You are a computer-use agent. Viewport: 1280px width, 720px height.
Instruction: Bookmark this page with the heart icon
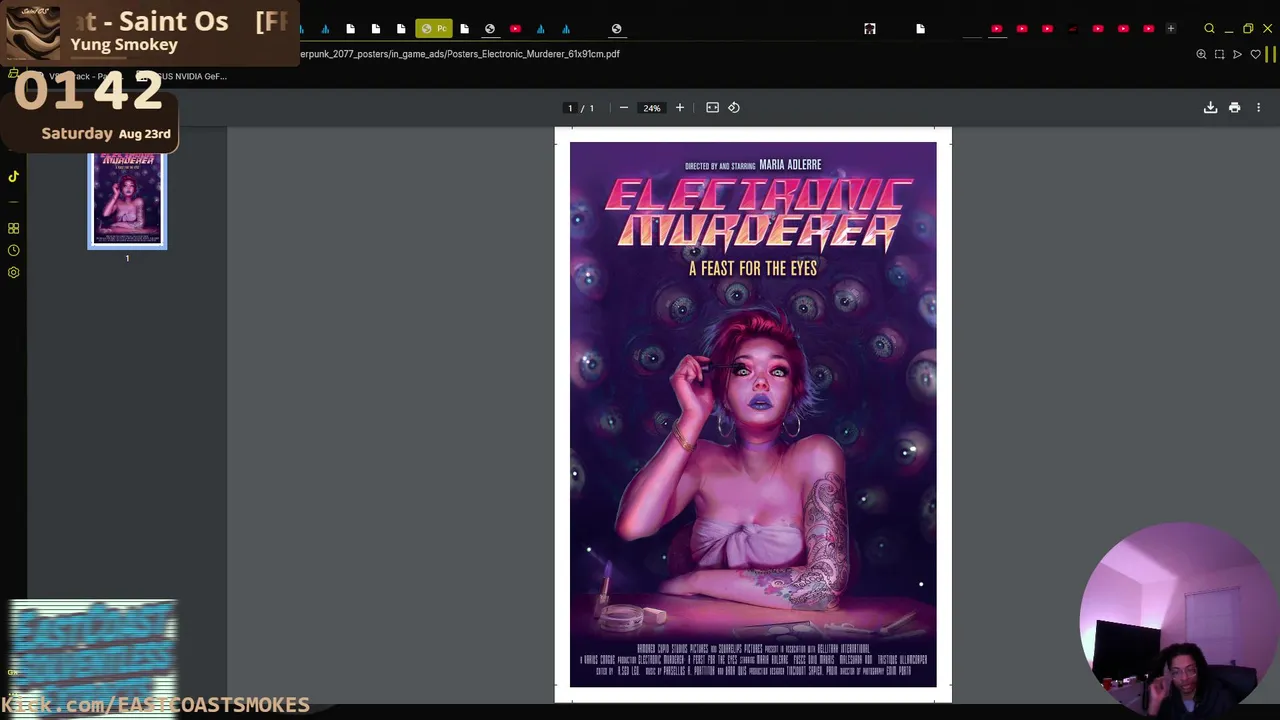coord(1256,54)
